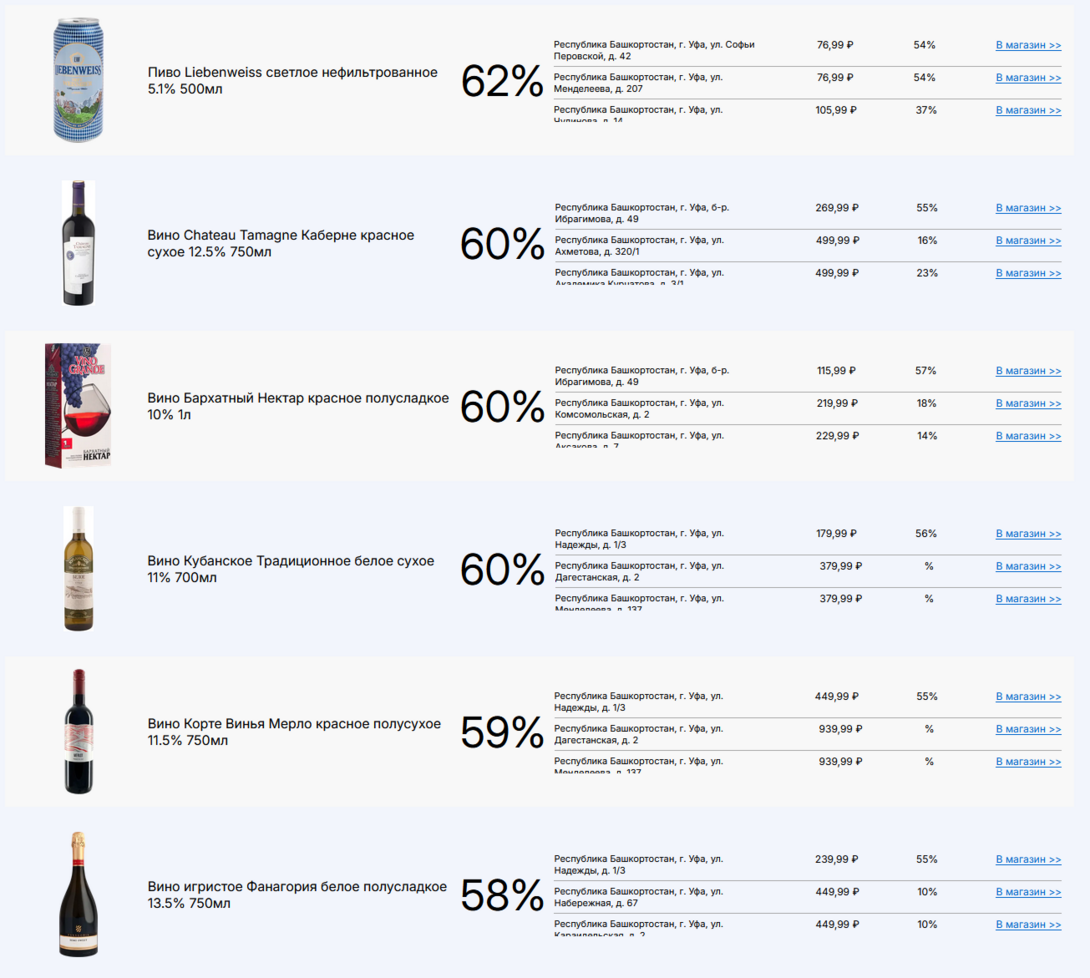This screenshot has width=1090, height=978.
Task: Click the Корте Винья Мерло bottle image
Action: (x=78, y=732)
